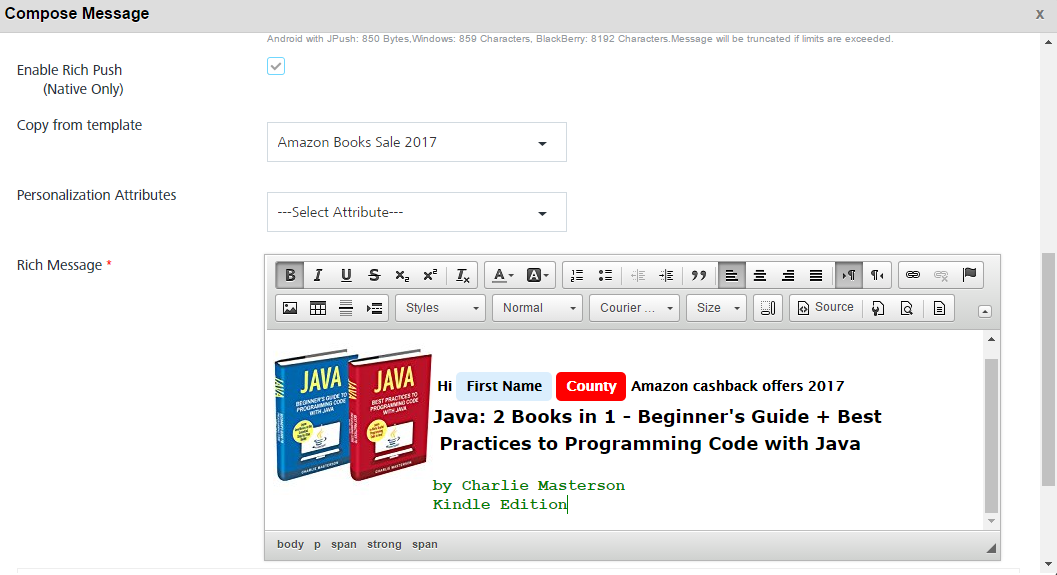Screen dimensions: 1057x575
Task: Click the Insert Table icon
Action: pyautogui.click(x=318, y=308)
